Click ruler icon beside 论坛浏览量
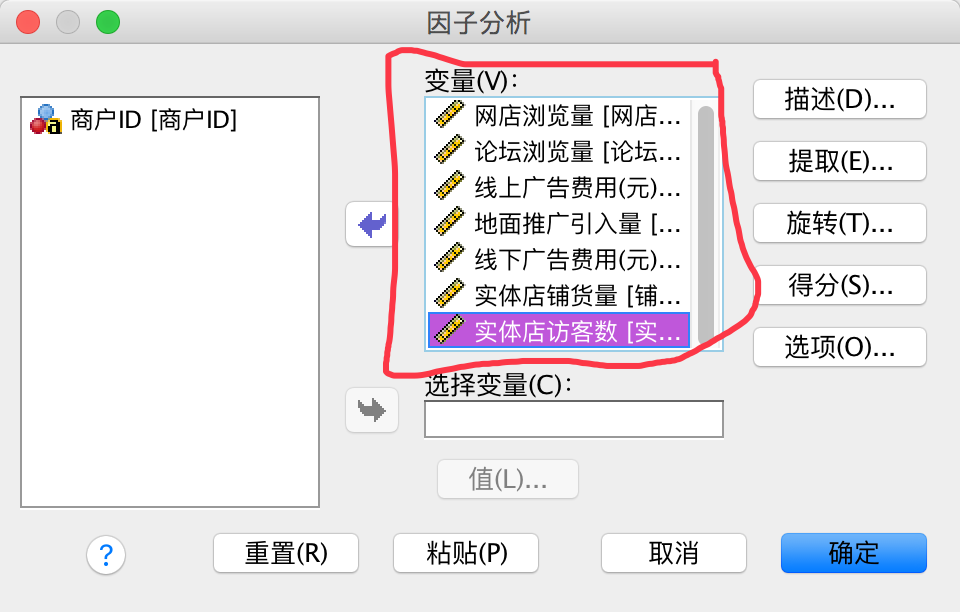960x612 pixels. click(x=449, y=151)
